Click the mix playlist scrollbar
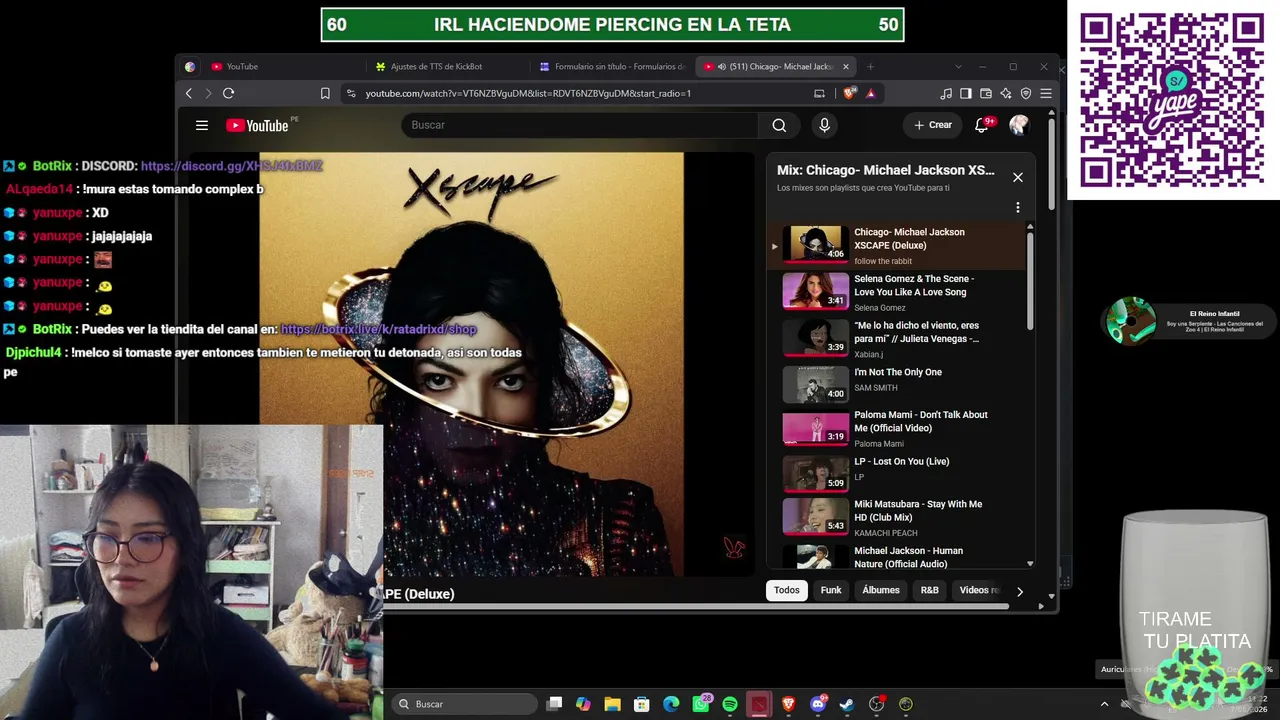 [x=1030, y=280]
